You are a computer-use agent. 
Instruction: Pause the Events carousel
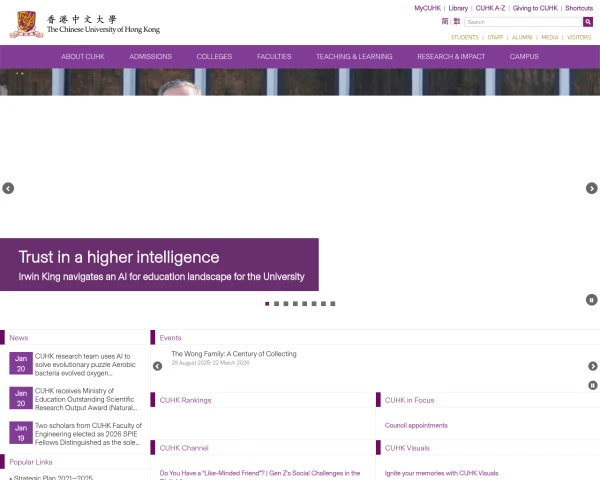tap(592, 385)
